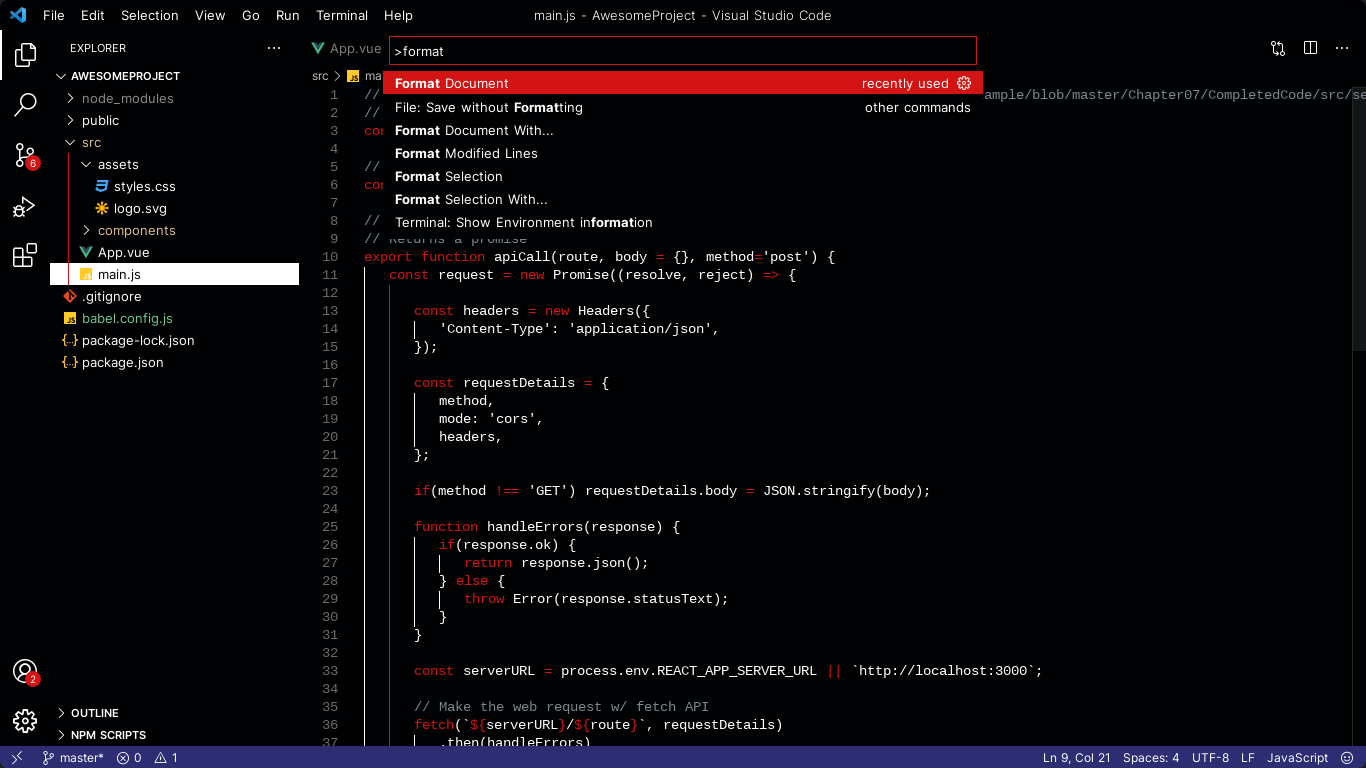Open package.json file

pyautogui.click(x=175, y=362)
